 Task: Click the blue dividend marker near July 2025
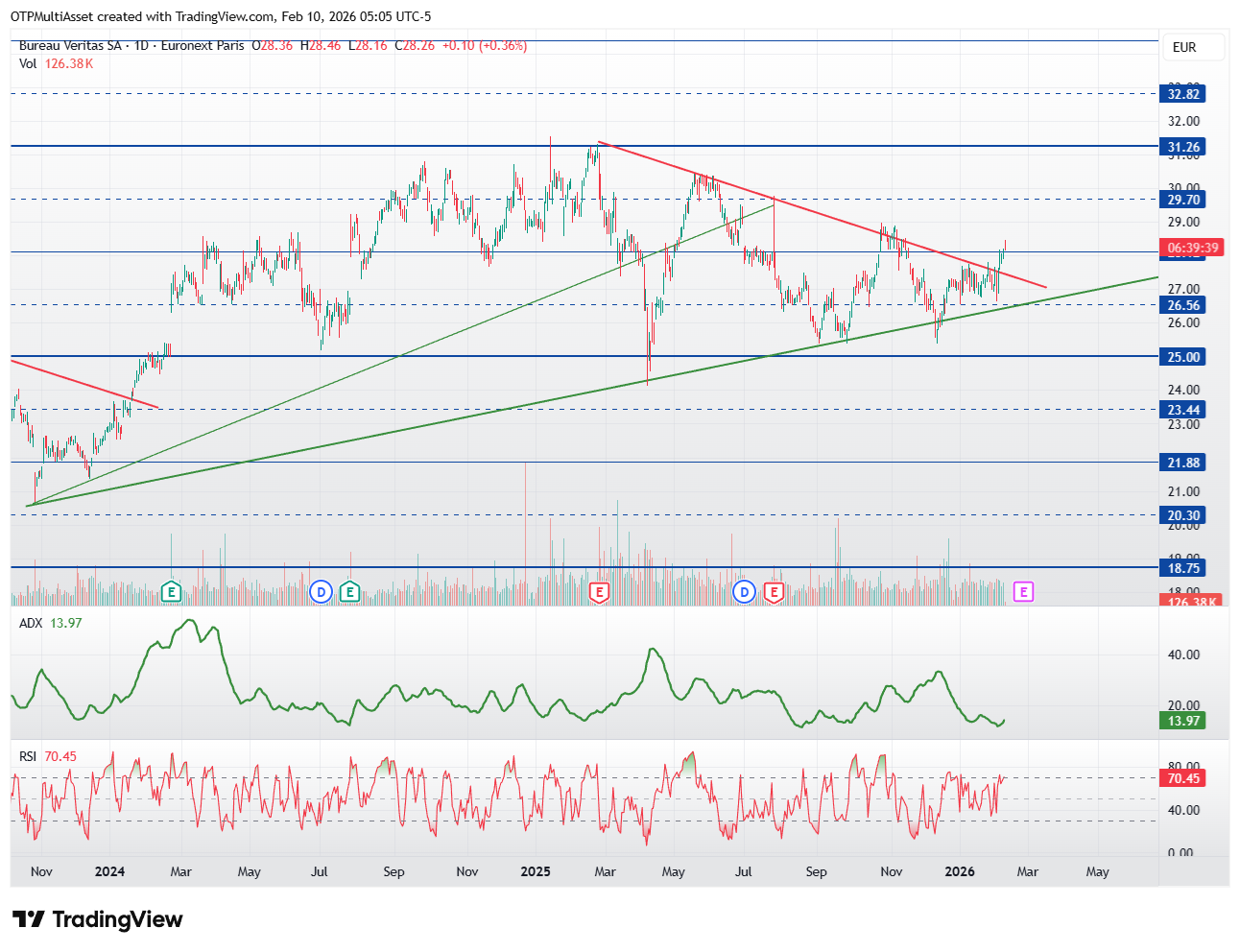(745, 592)
